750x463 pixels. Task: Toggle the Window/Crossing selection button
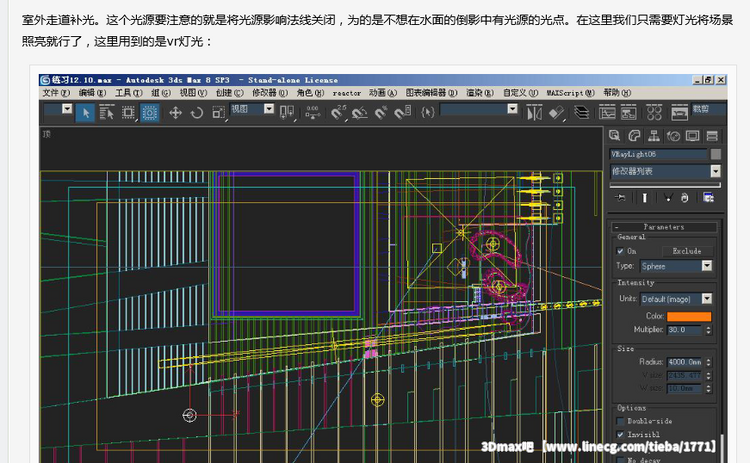[150, 113]
